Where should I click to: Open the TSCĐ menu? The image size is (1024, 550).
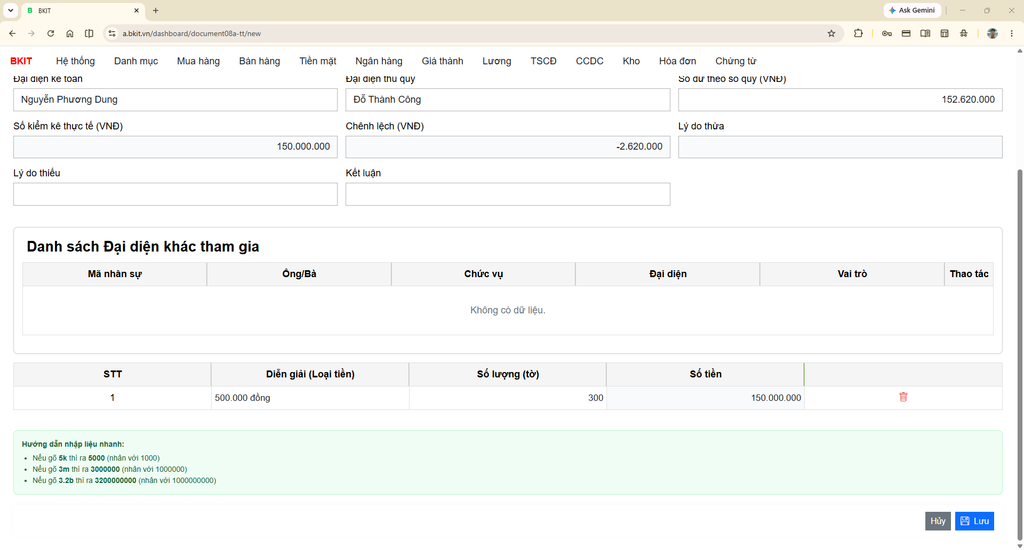coord(543,61)
